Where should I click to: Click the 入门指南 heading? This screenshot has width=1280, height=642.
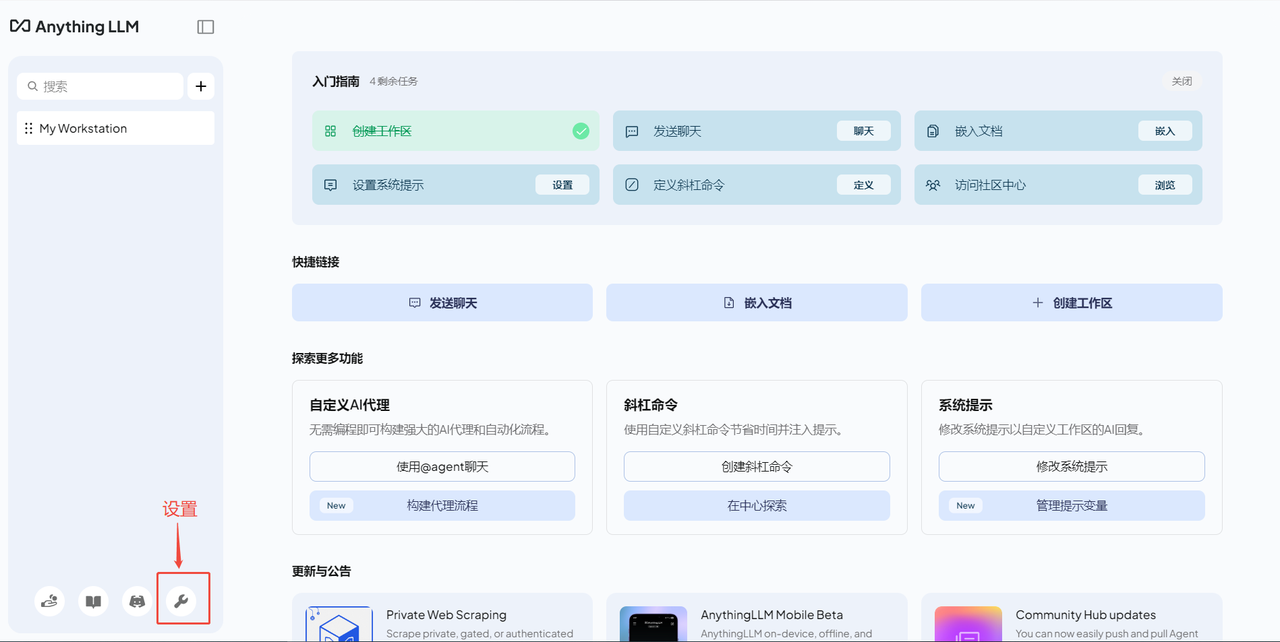335,81
